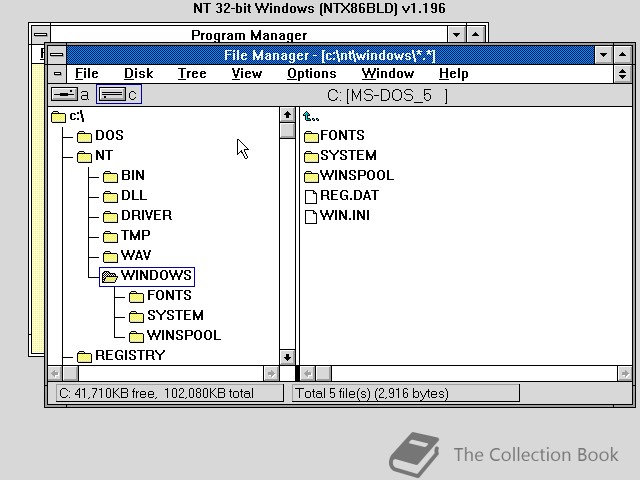Click file pane horizontal scroll thumb
640x480 pixels.
[x=324, y=373]
